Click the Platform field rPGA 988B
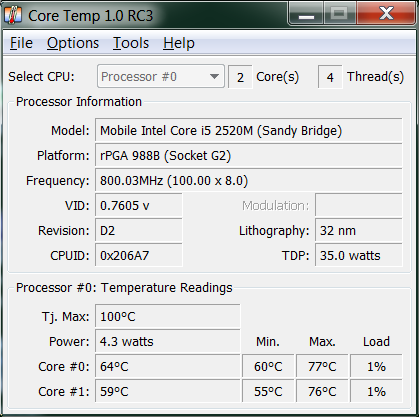This screenshot has height=417, width=419. 249,156
